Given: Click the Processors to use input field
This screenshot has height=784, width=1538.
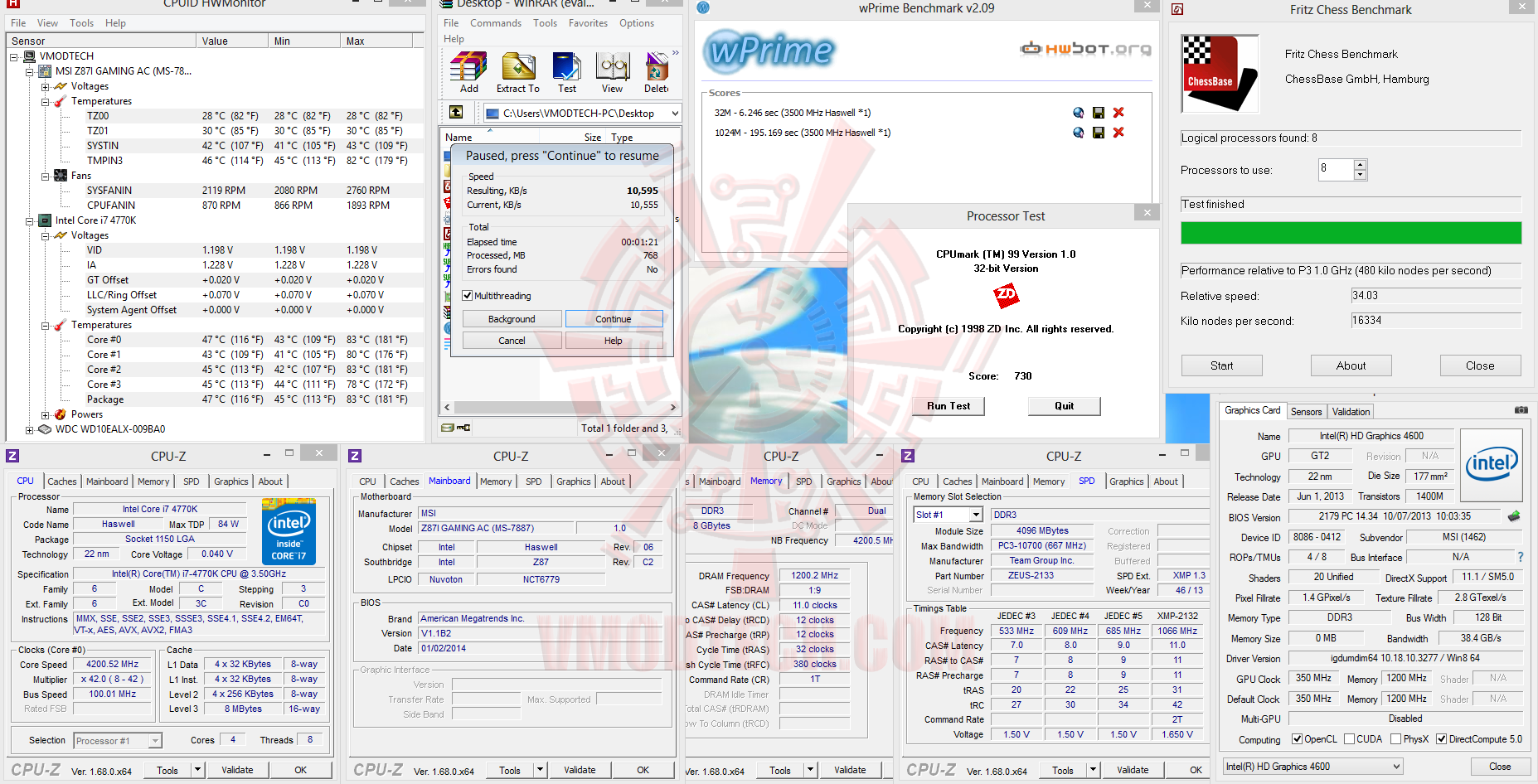Looking at the screenshot, I should [1336, 170].
